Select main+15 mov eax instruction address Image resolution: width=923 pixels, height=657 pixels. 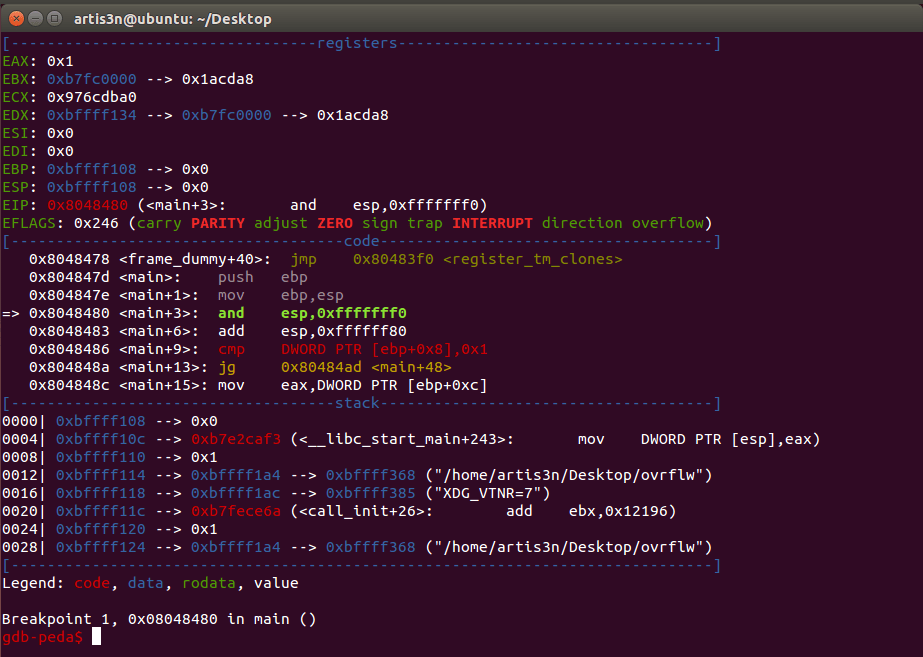click(x=69, y=385)
